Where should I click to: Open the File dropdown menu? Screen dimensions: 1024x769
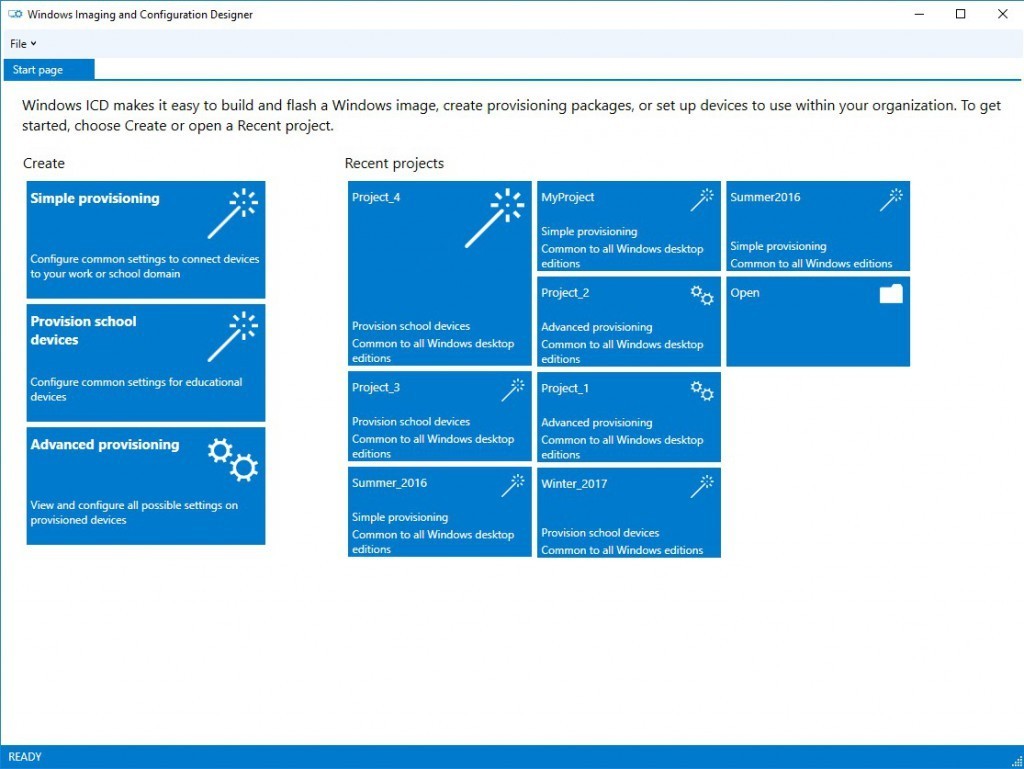(23, 44)
